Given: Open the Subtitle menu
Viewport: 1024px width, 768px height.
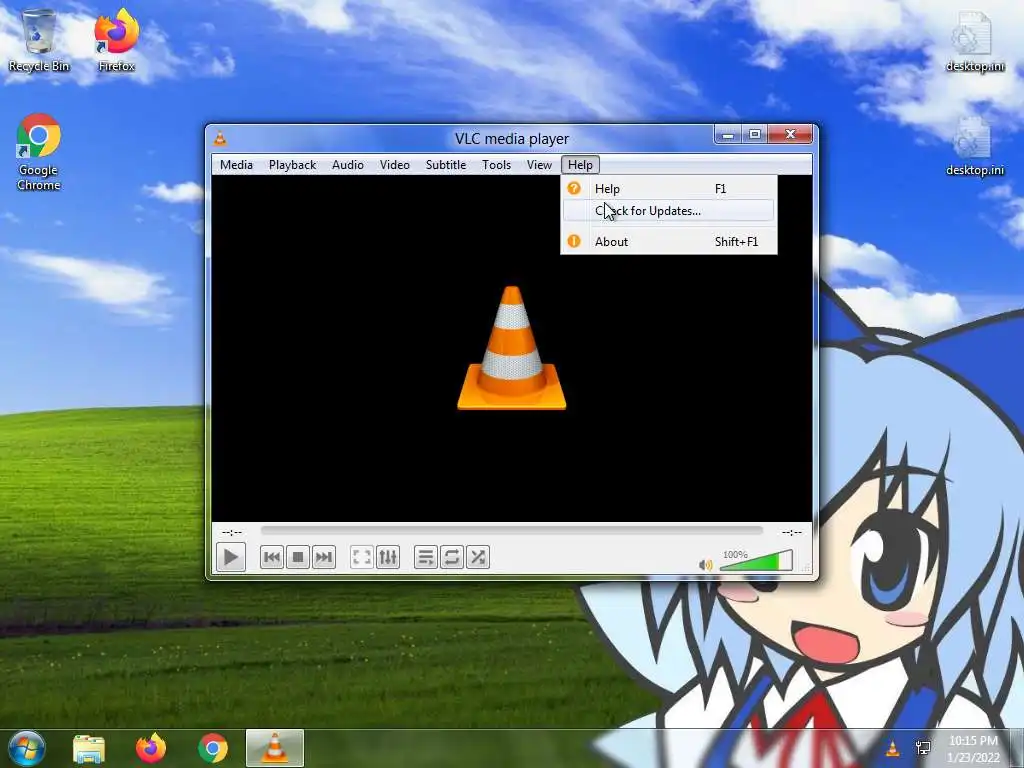Looking at the screenshot, I should pyautogui.click(x=446, y=165).
